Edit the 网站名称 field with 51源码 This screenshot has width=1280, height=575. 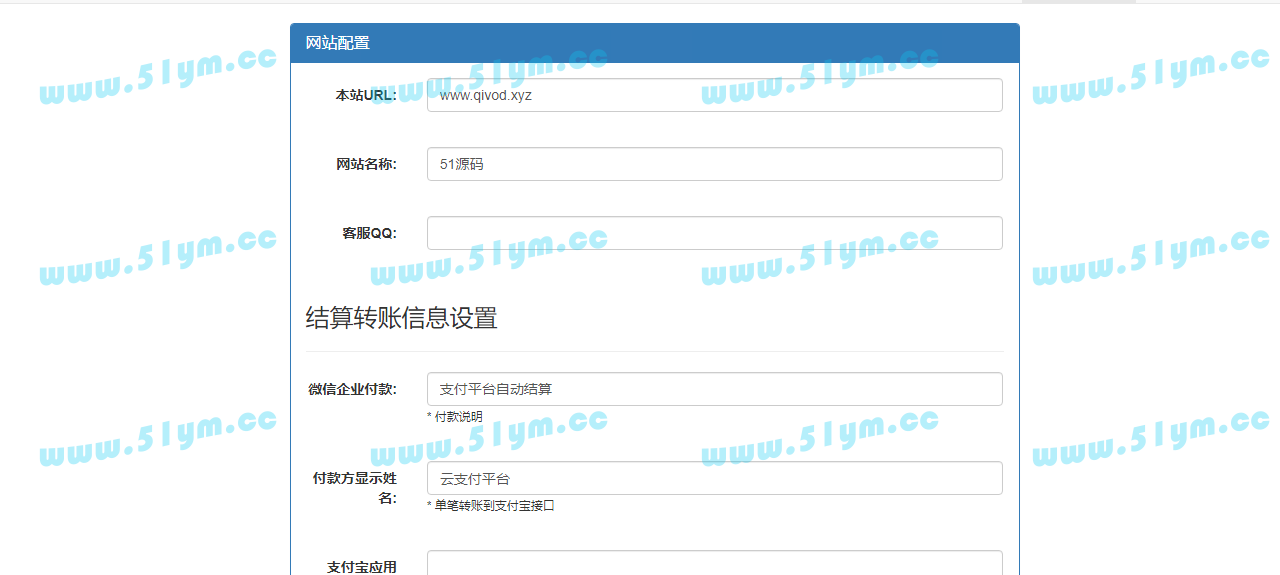point(714,164)
